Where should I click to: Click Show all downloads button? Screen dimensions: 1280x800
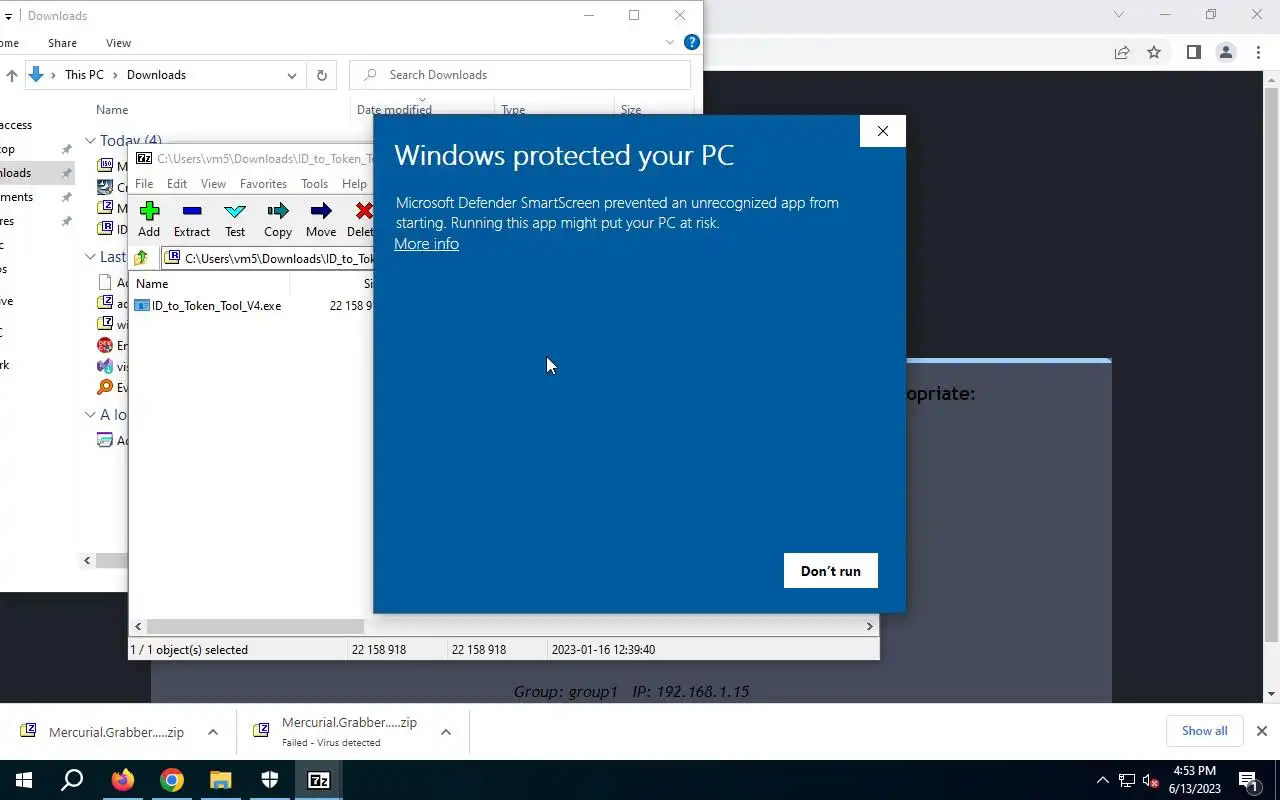1204,731
